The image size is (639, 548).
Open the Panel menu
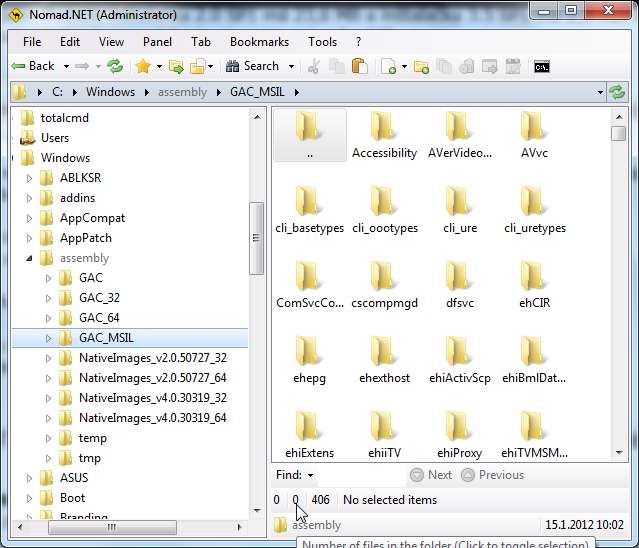tap(157, 42)
